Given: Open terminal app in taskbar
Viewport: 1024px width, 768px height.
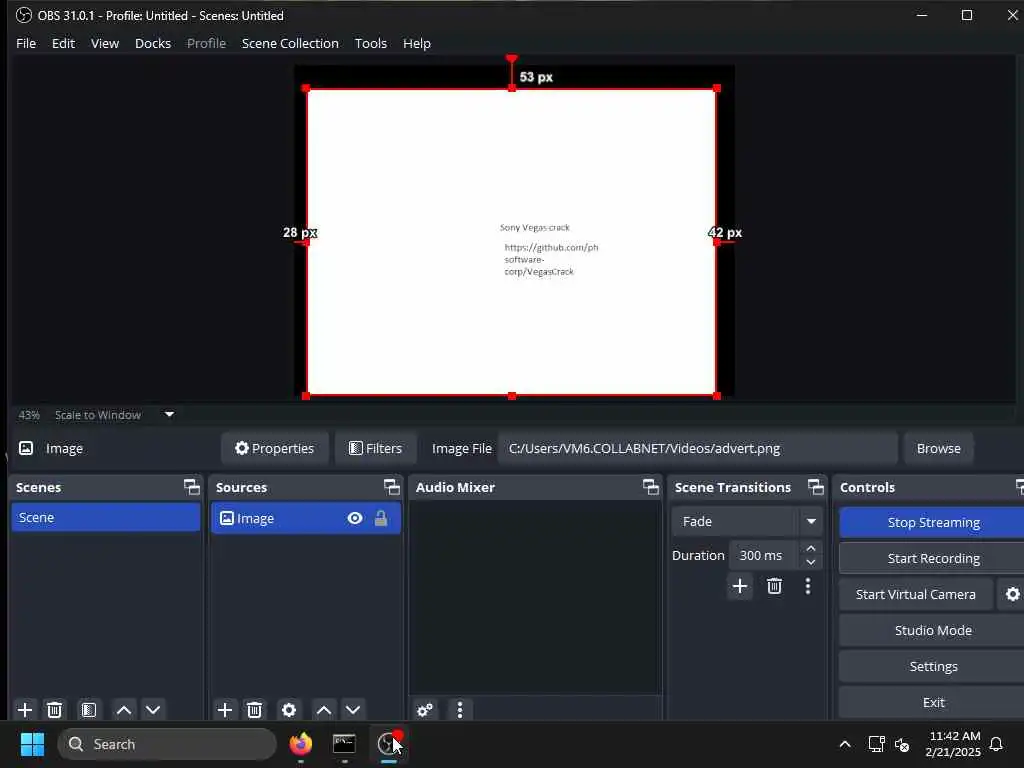Looking at the screenshot, I should [344, 744].
